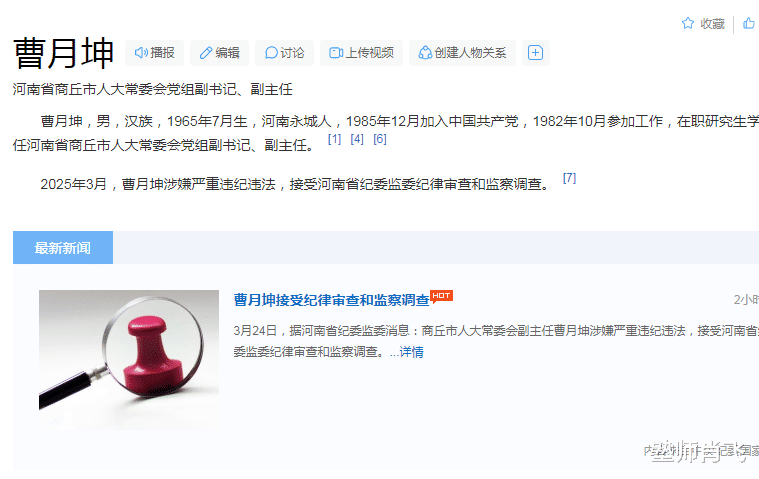Click the 播报 speaker icon
The image size is (759, 479).
141,53
